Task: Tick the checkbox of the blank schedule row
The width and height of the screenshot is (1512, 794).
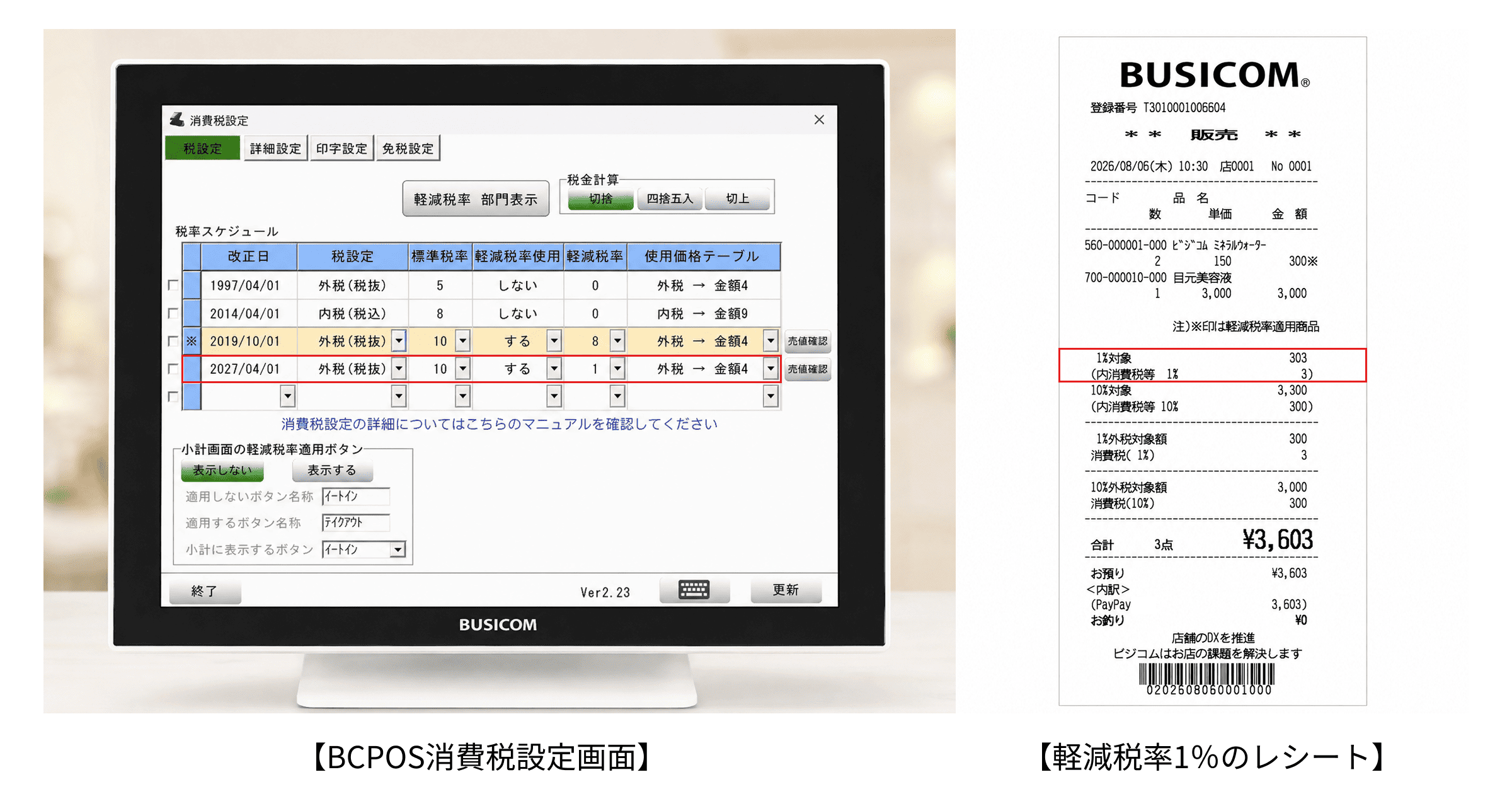Action: (x=173, y=396)
